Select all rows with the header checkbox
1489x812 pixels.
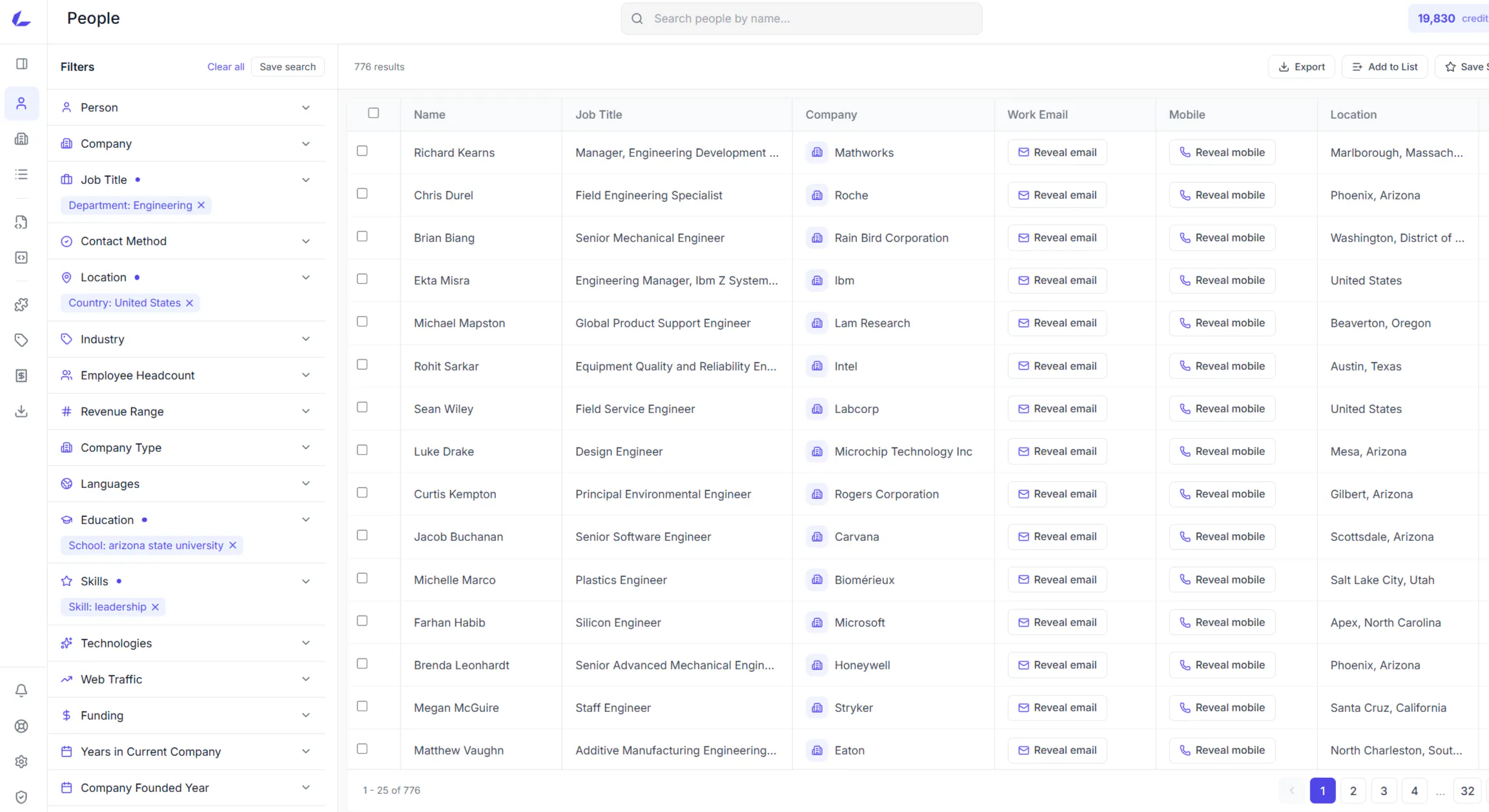click(373, 113)
